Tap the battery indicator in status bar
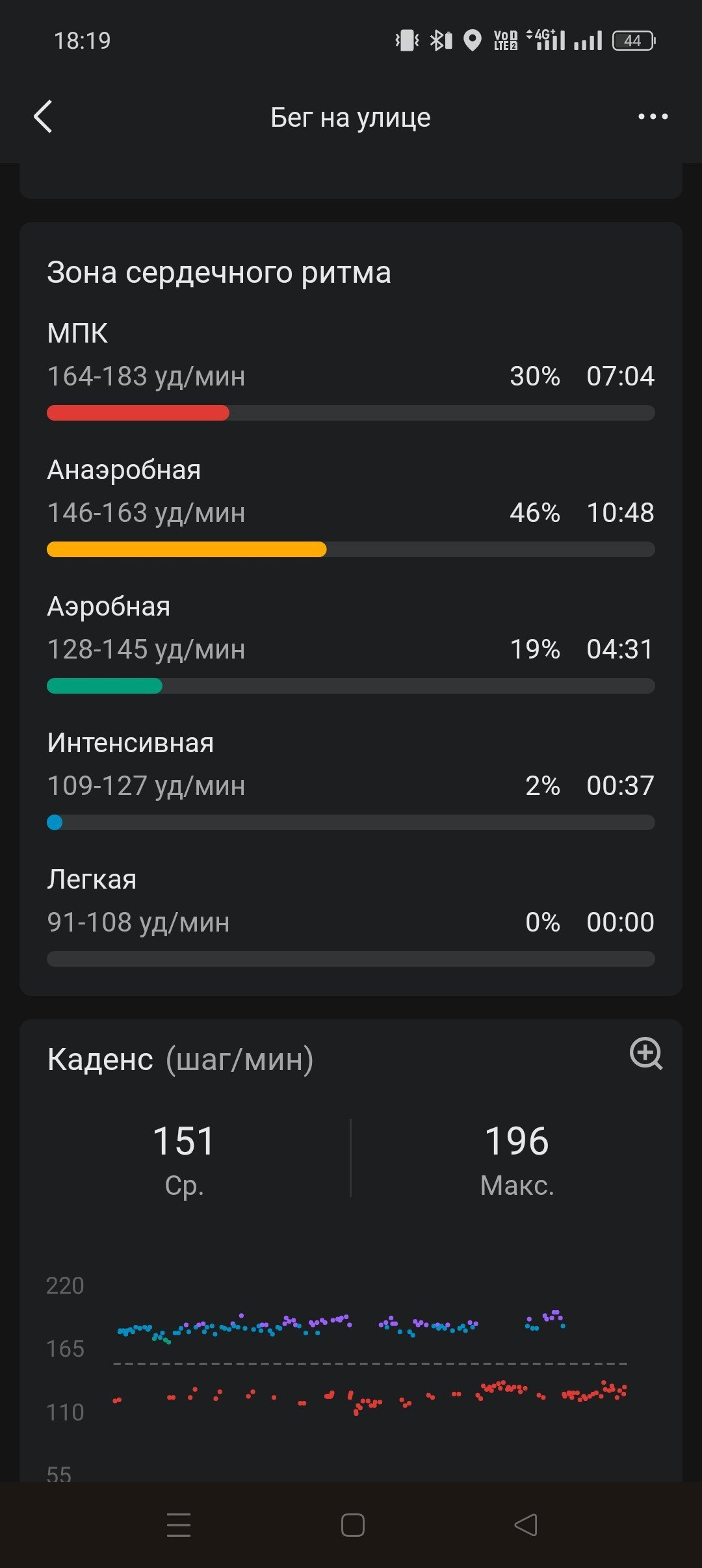Image resolution: width=702 pixels, height=1568 pixels. [634, 41]
